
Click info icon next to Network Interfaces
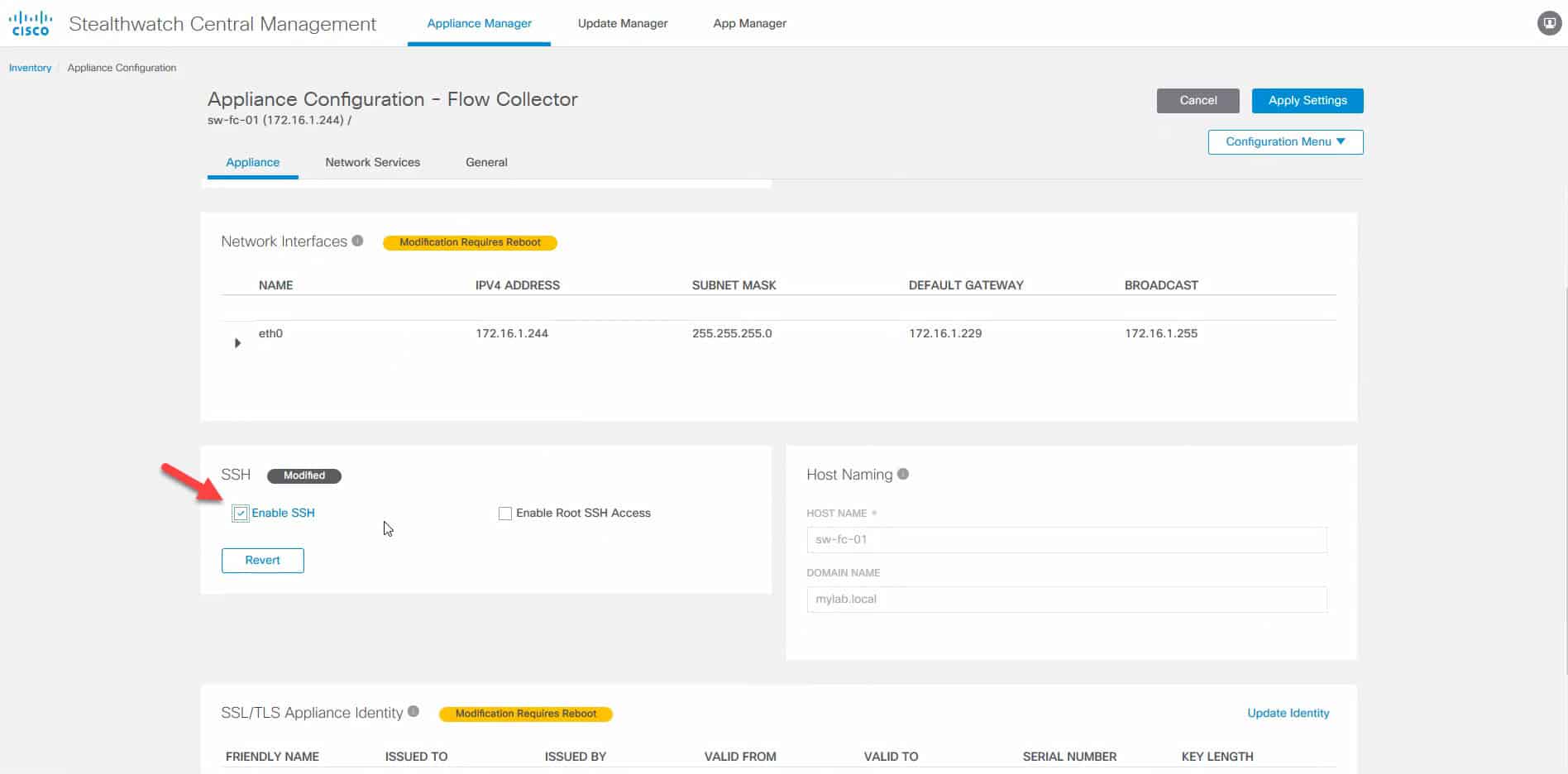click(357, 241)
